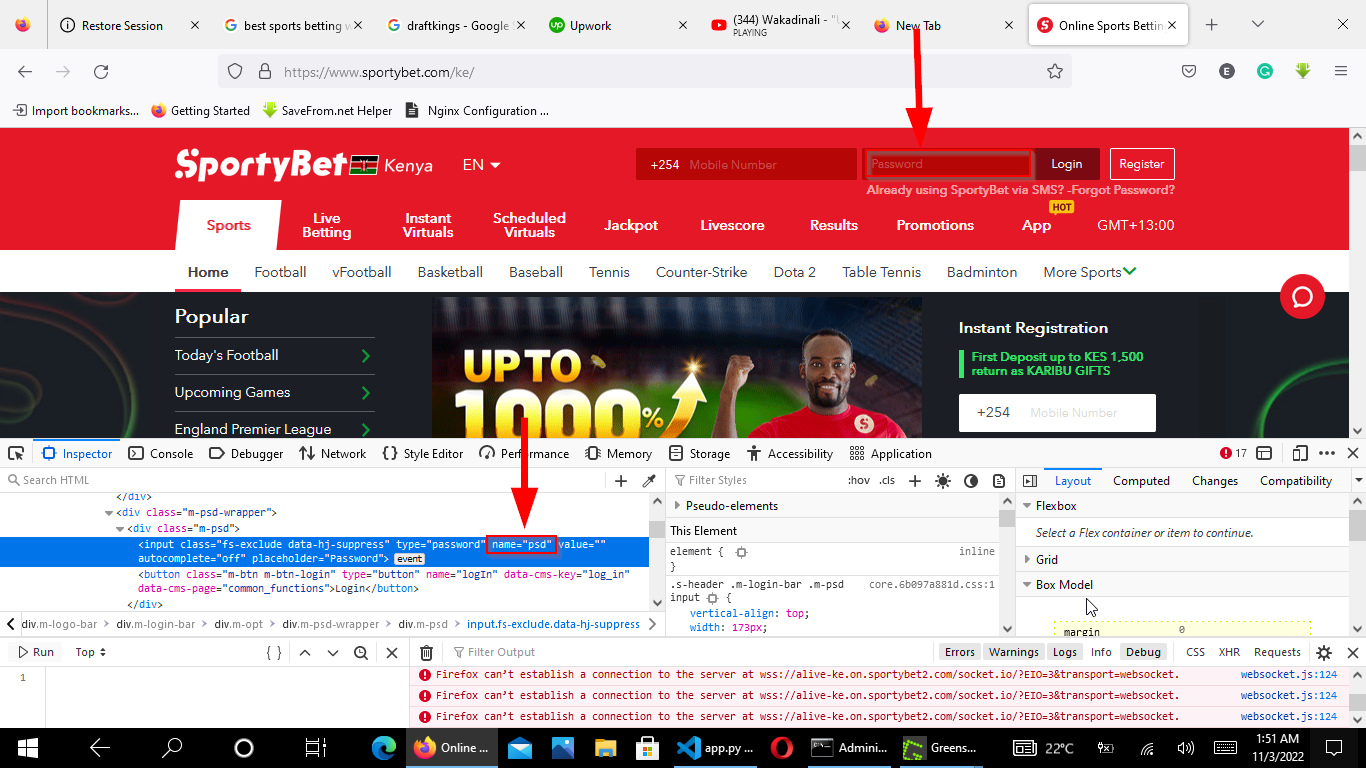Switch to the Network DevTools tab

(x=333, y=453)
